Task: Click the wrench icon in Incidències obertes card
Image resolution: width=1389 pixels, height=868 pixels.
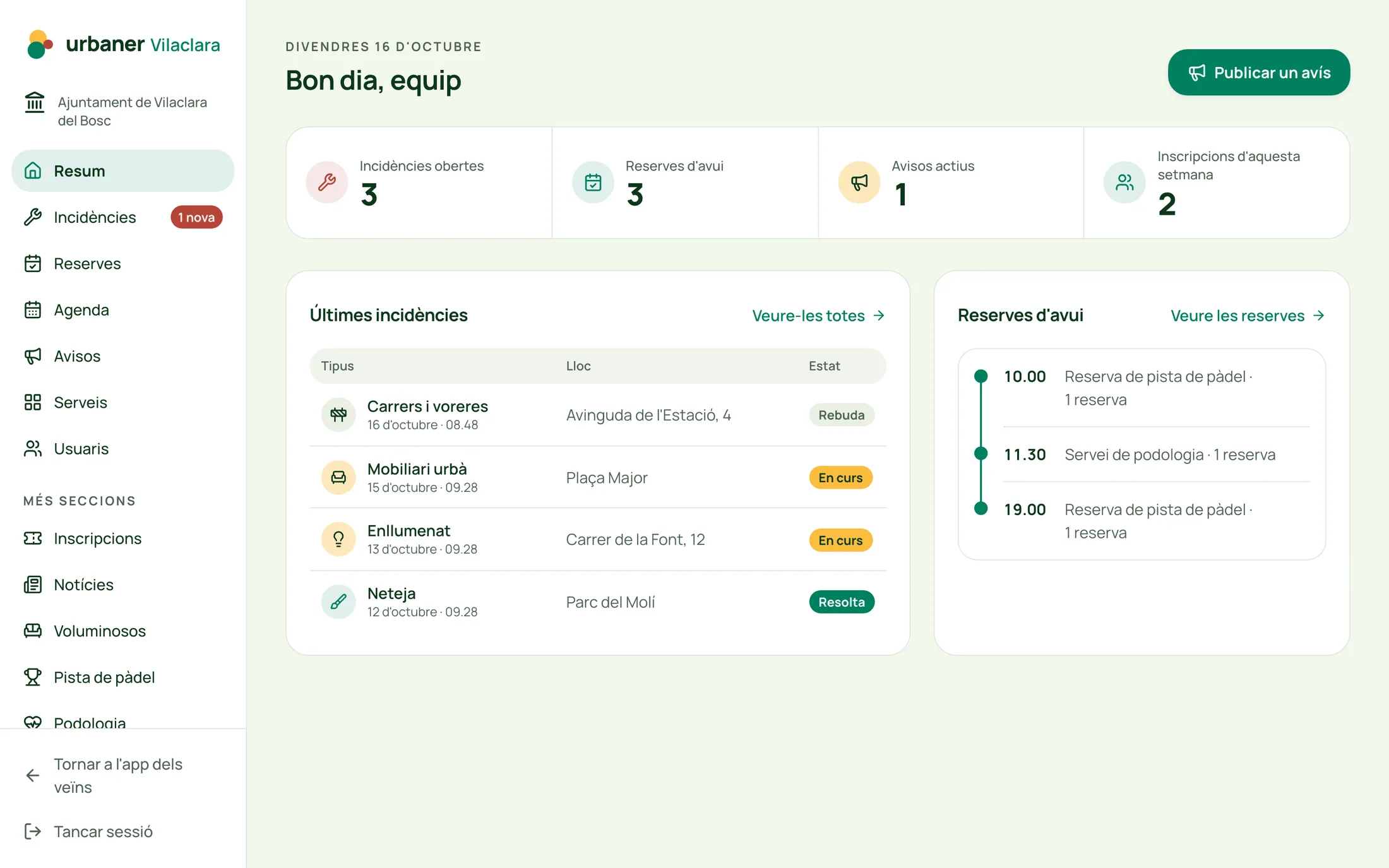Action: (327, 182)
